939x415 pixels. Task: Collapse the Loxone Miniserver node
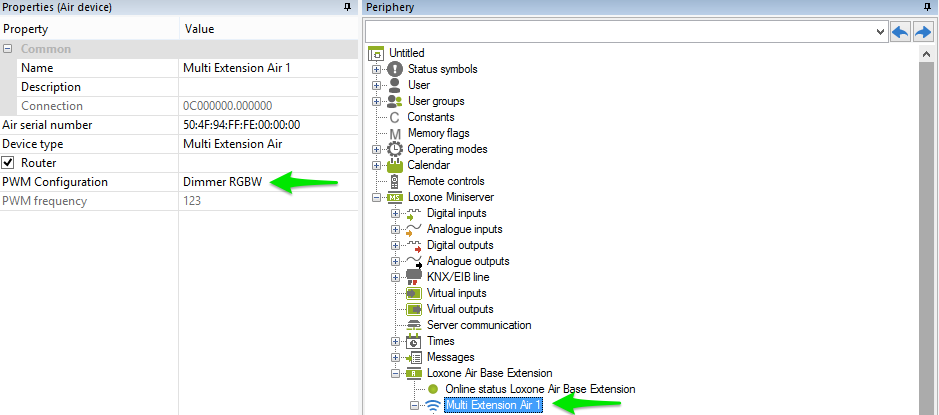tap(376, 197)
